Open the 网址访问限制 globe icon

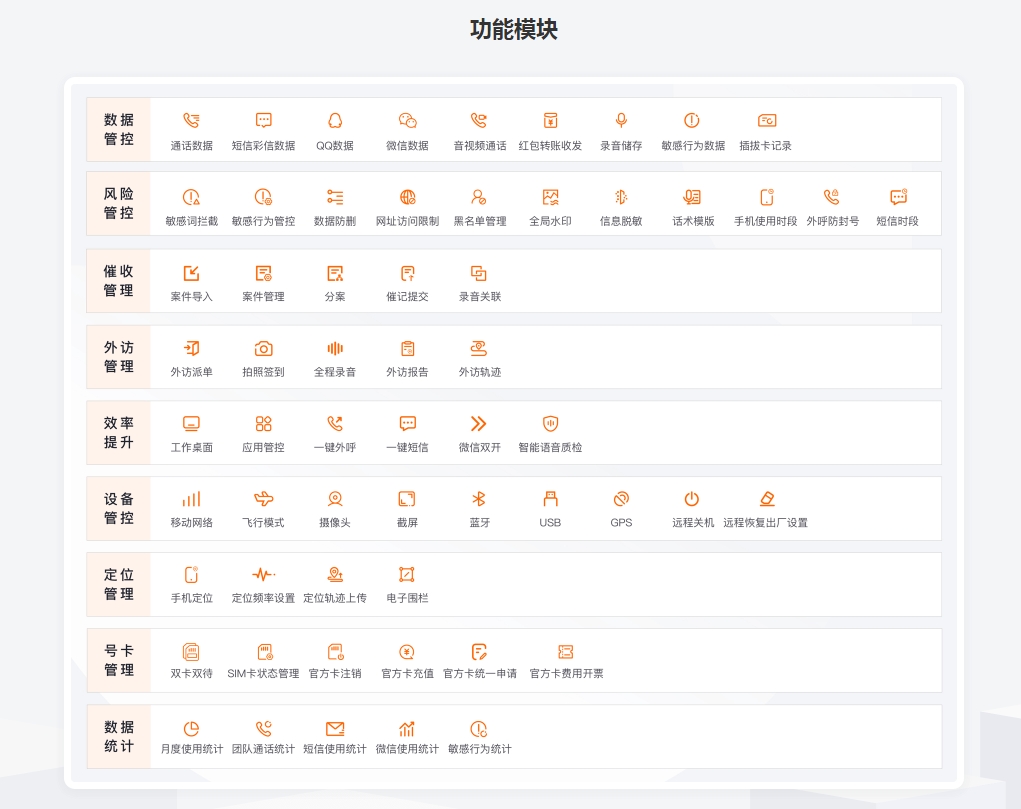pos(407,197)
